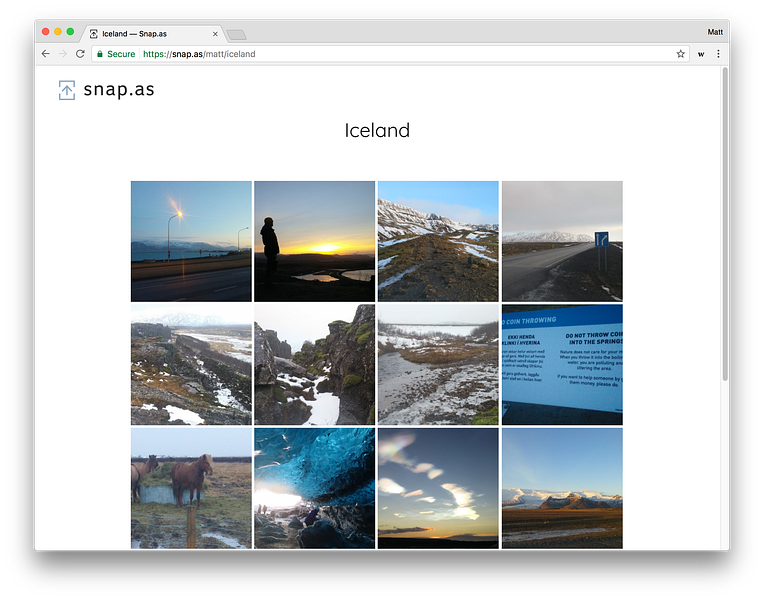Click the Matt profile button

pyautogui.click(x=715, y=32)
